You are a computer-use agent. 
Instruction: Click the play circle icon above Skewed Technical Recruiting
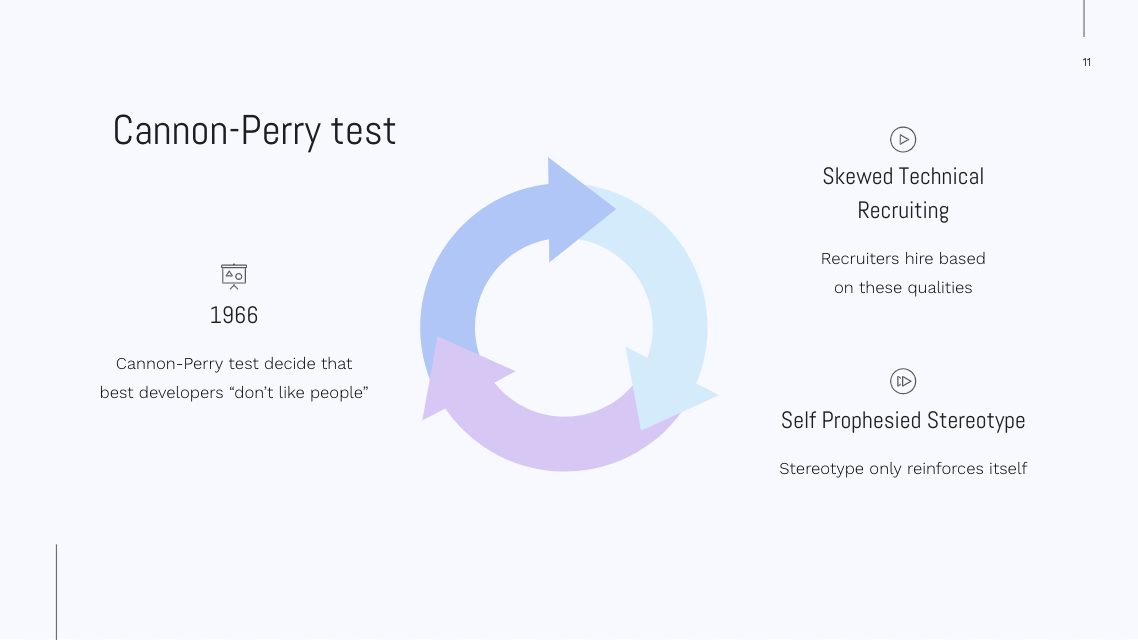[903, 139]
